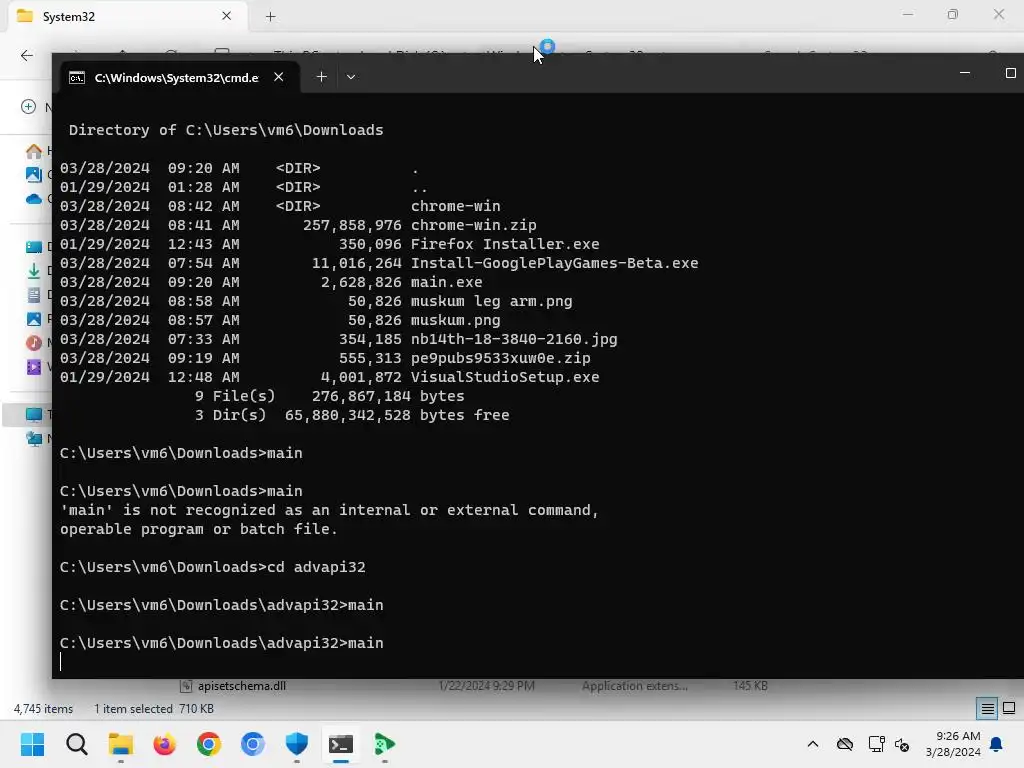Close the cmd.exe terminal tab
Screen dimensions: 1024x768
pos(279,77)
